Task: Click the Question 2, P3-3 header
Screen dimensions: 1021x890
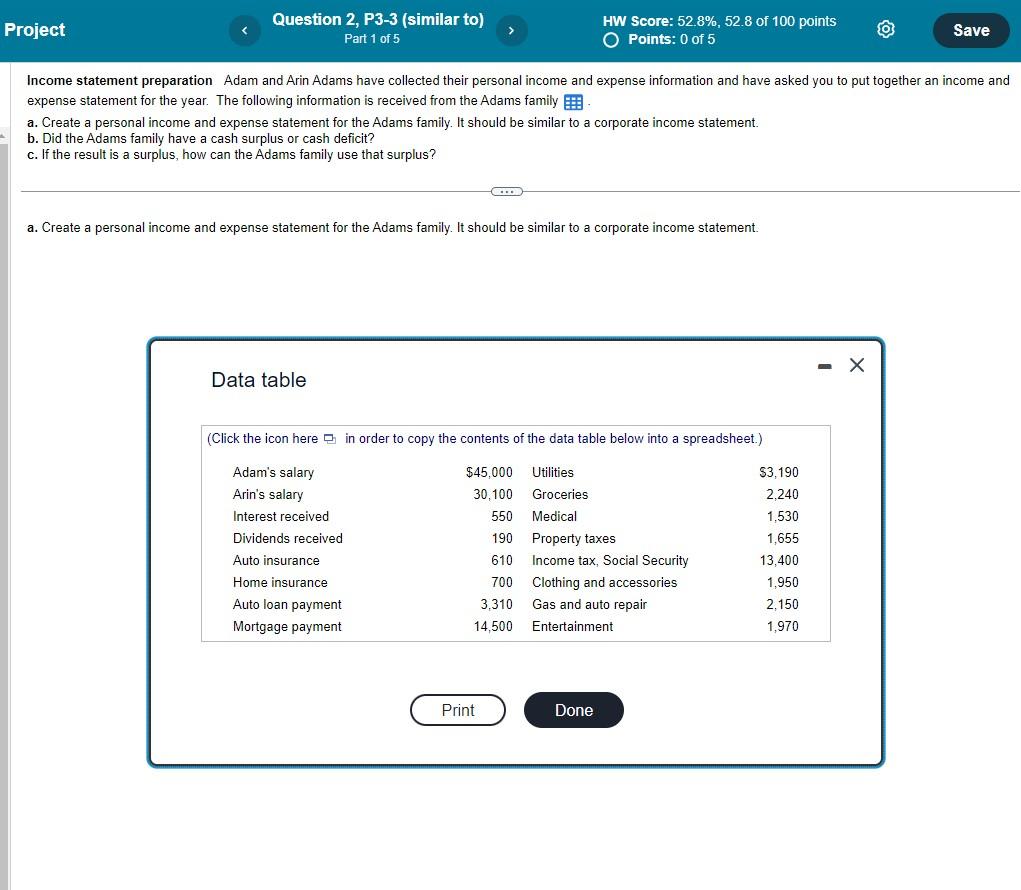Action: tap(378, 19)
